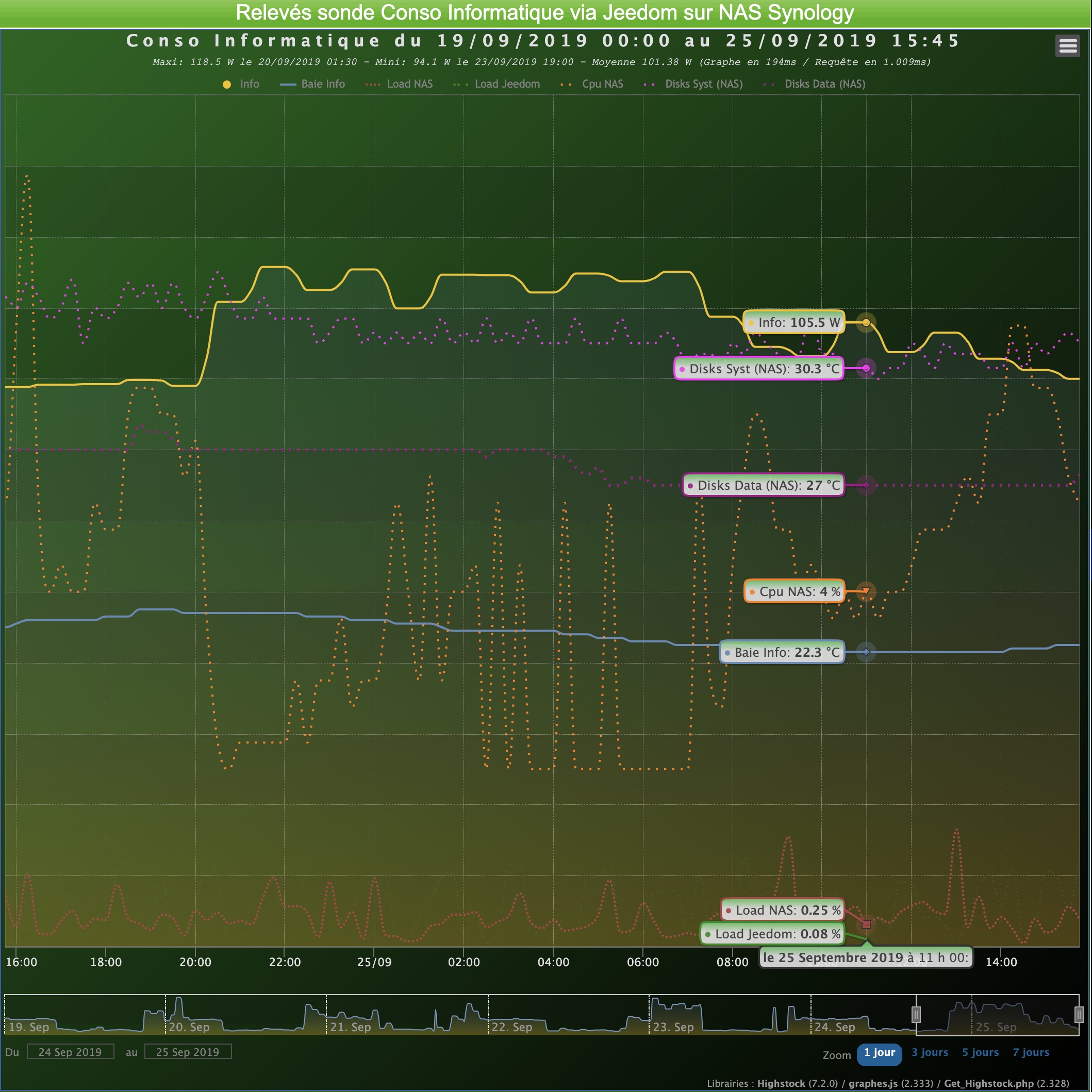Click the 22:00 x-axis label
The height and width of the screenshot is (1092, 1092).
click(x=284, y=962)
